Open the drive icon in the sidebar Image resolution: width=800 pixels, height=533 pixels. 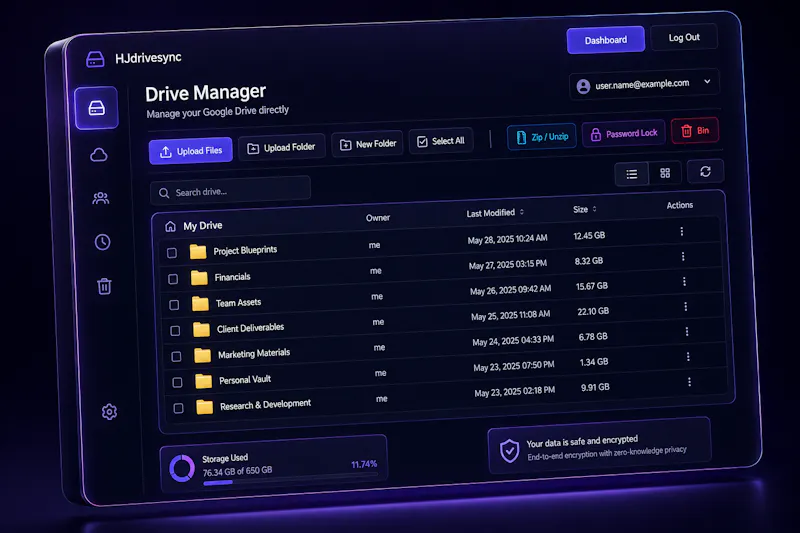pos(96,108)
